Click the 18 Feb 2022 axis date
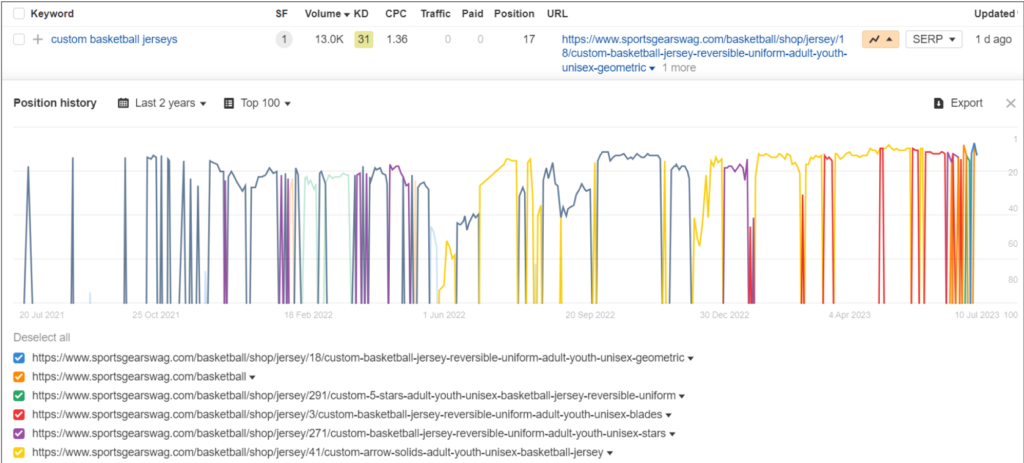The image size is (1024, 463). (x=308, y=315)
